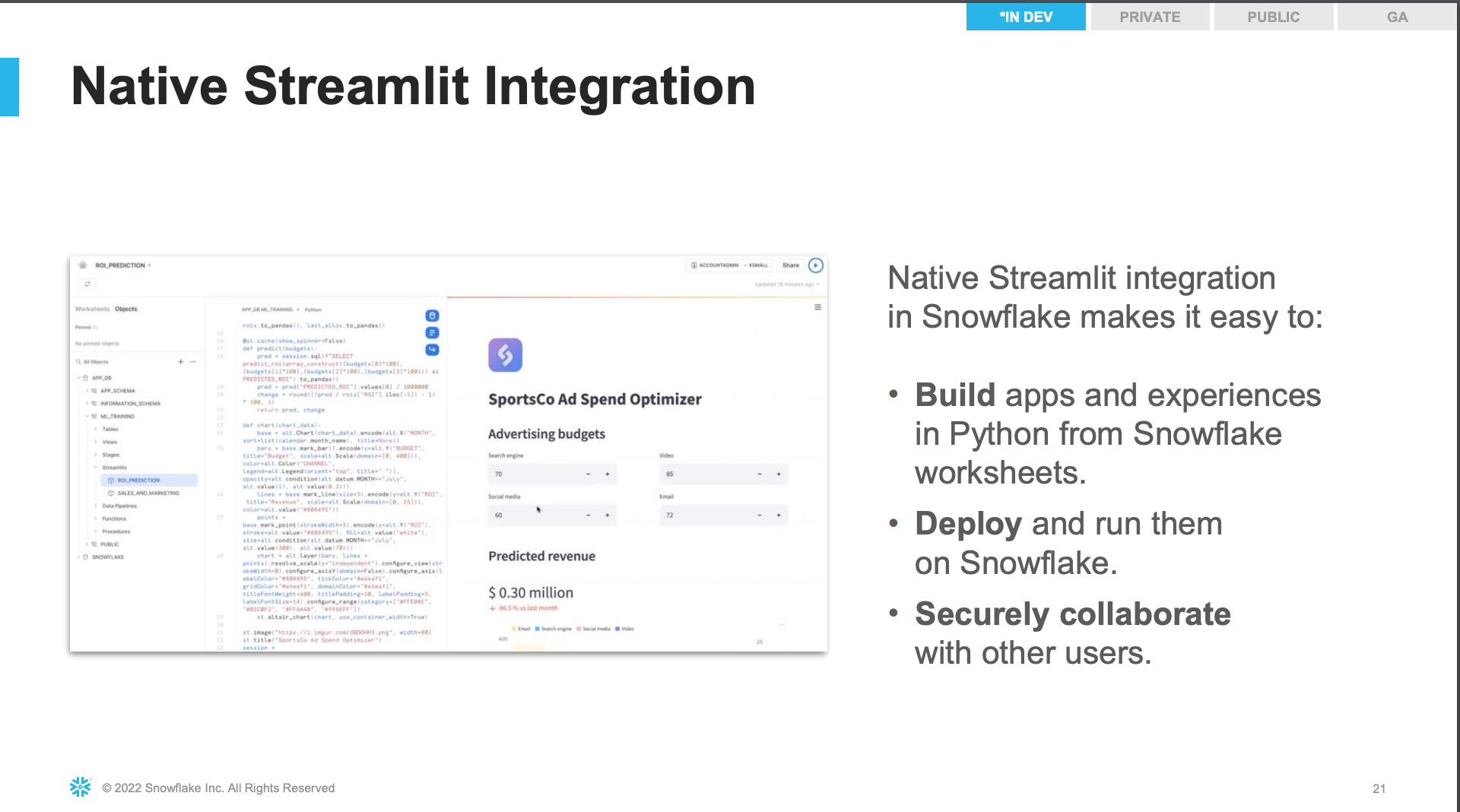The width and height of the screenshot is (1460, 812).
Task: Increase the Search engine budget with plus
Action: click(x=608, y=474)
